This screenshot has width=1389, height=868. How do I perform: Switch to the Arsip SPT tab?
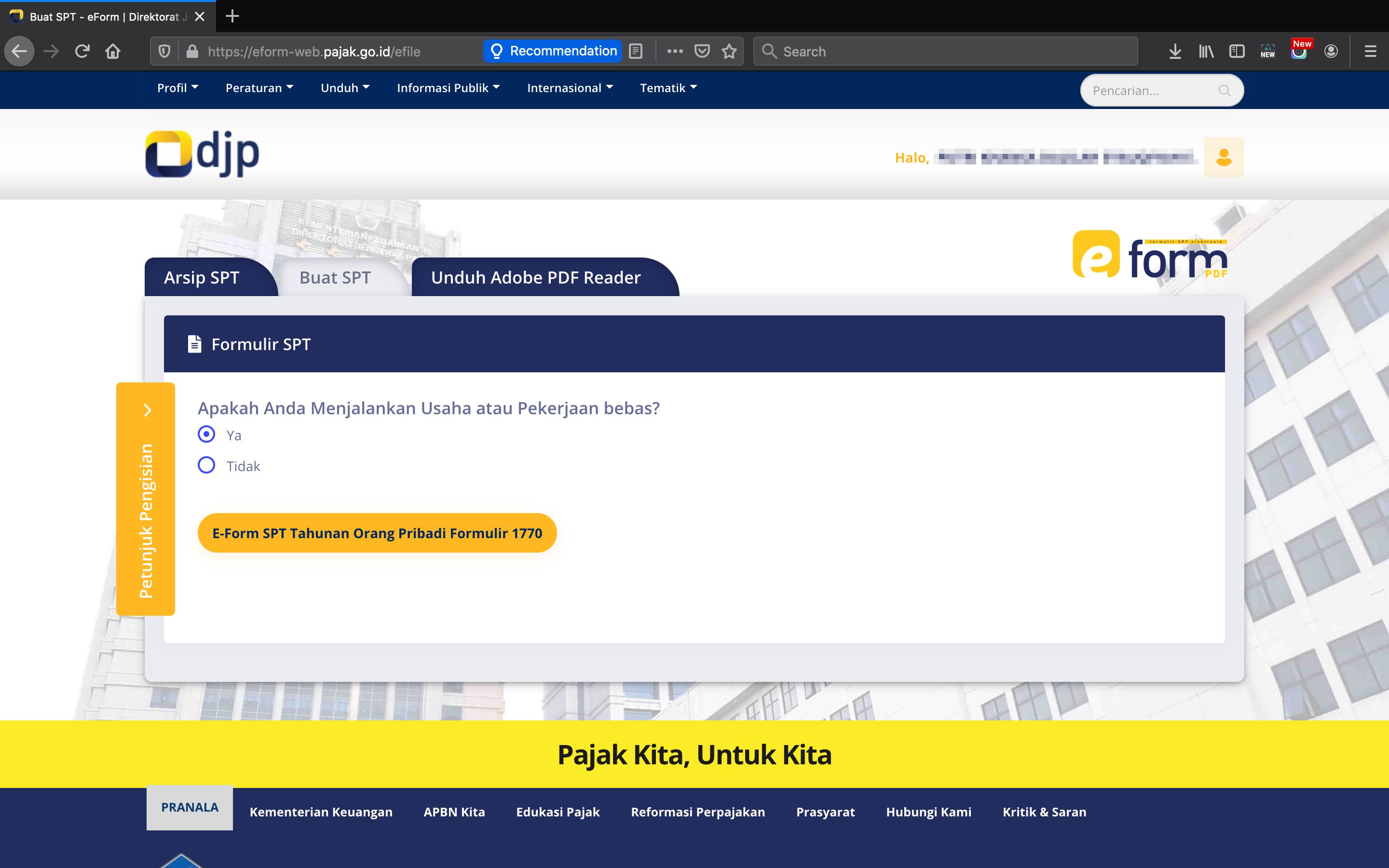click(202, 278)
